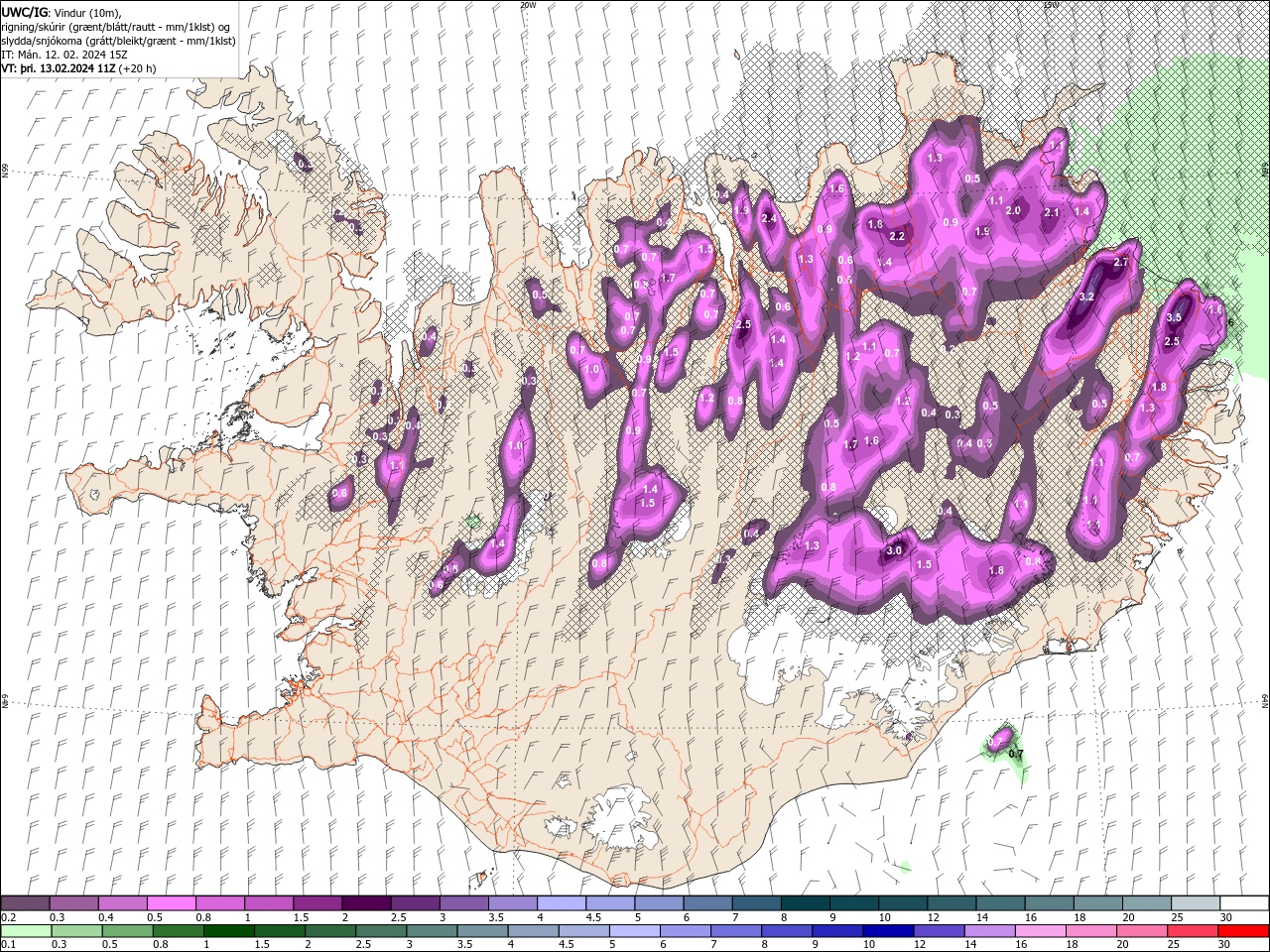Click the 20–25 grey-teal swatch in upper bar

(x=1146, y=903)
